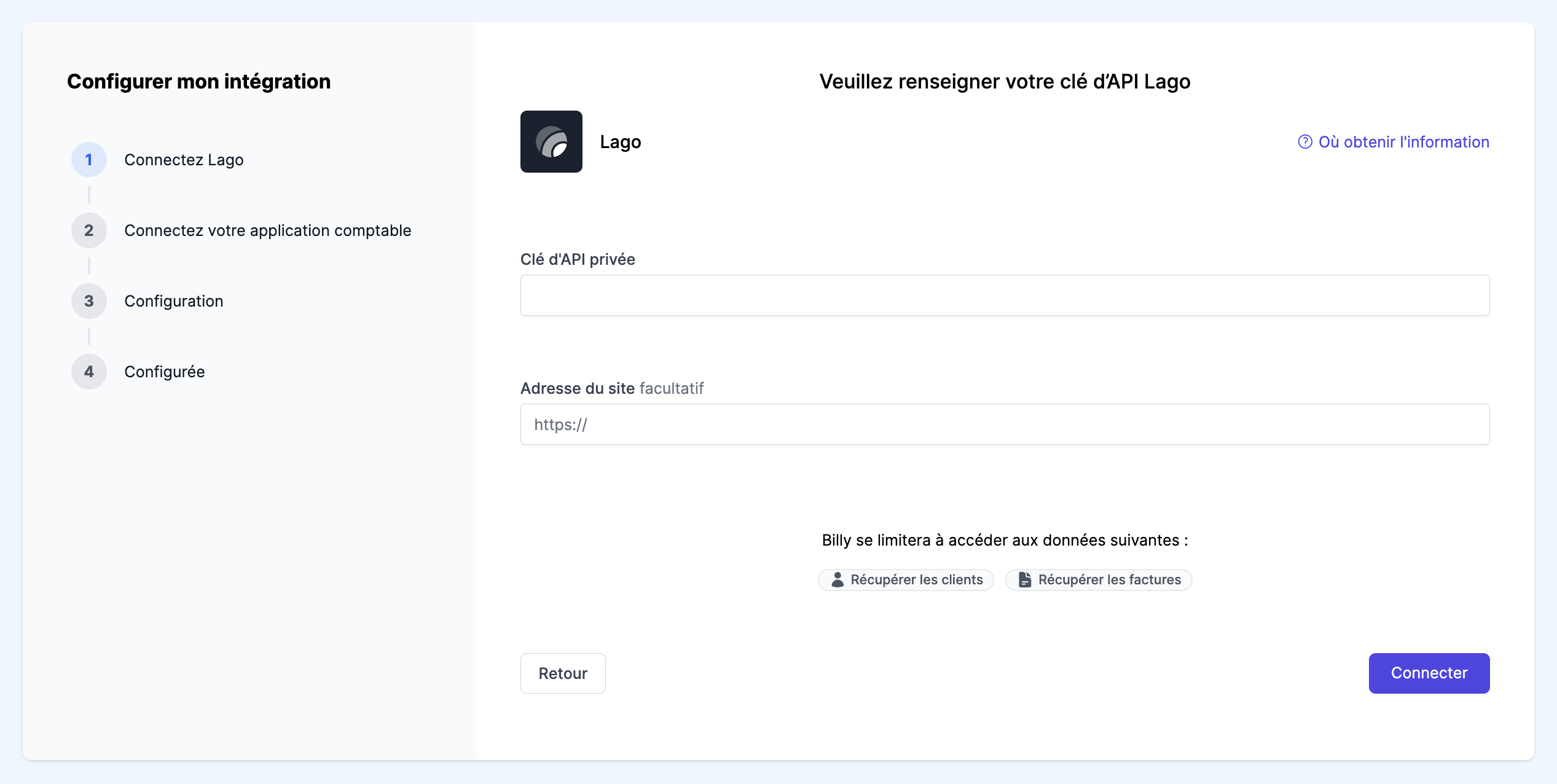1557x784 pixels.
Task: Click the 'Configurer mon intégration' heading
Action: pyautogui.click(x=199, y=81)
